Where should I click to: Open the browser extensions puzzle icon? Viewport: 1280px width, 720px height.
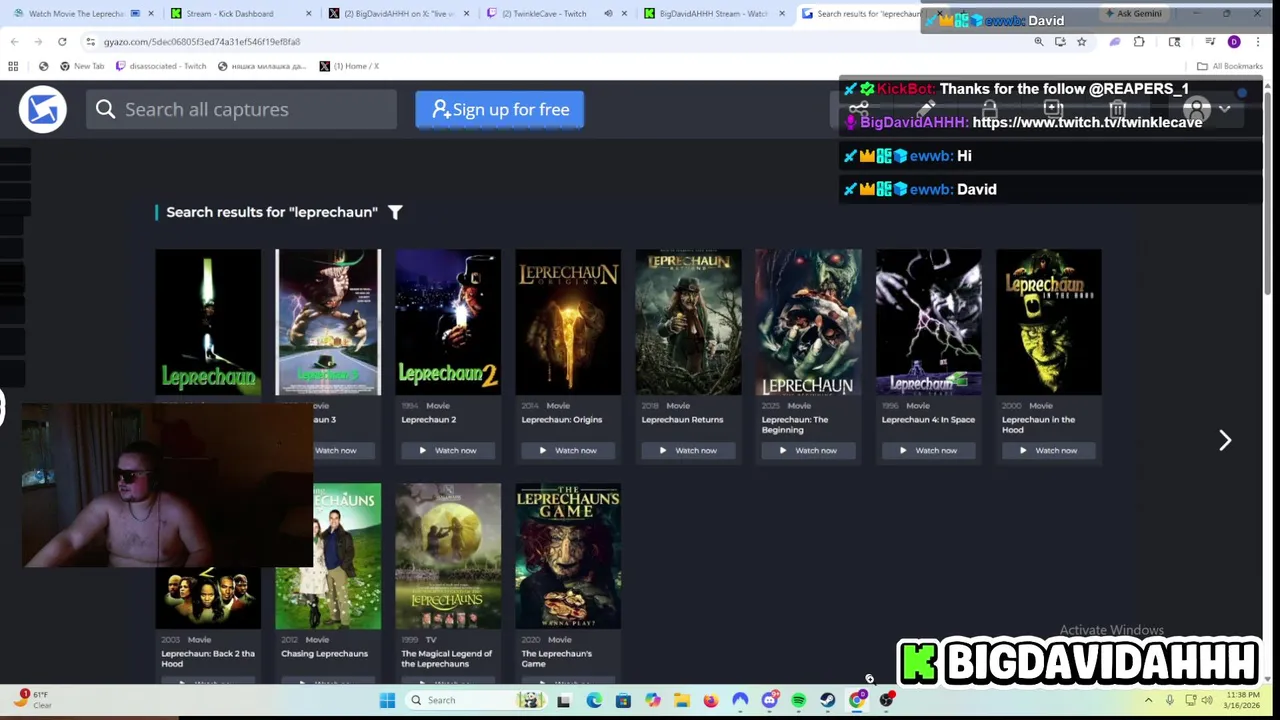click(x=1139, y=42)
